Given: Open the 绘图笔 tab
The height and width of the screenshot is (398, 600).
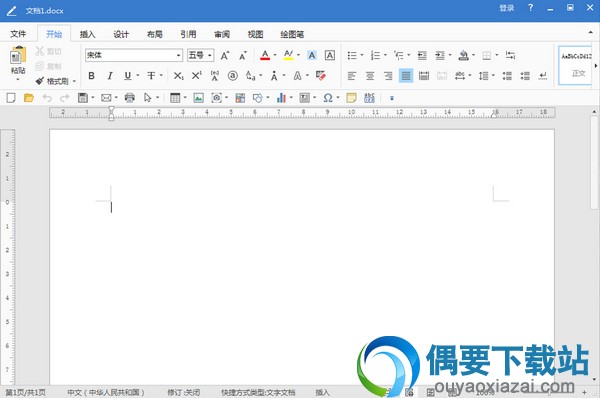Looking at the screenshot, I should coord(292,34).
